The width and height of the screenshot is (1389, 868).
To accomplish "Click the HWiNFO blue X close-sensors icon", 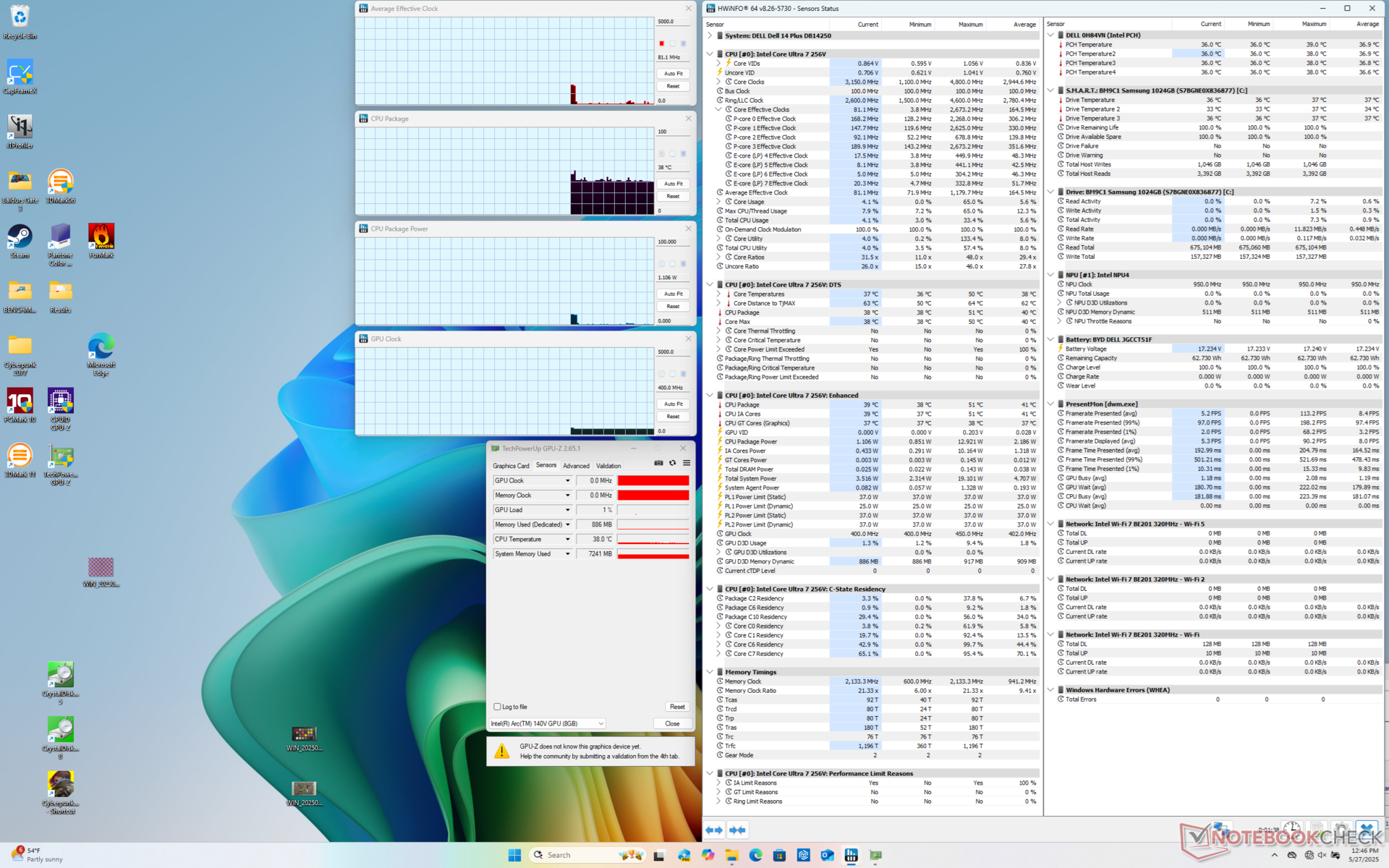I will pos(1367,830).
